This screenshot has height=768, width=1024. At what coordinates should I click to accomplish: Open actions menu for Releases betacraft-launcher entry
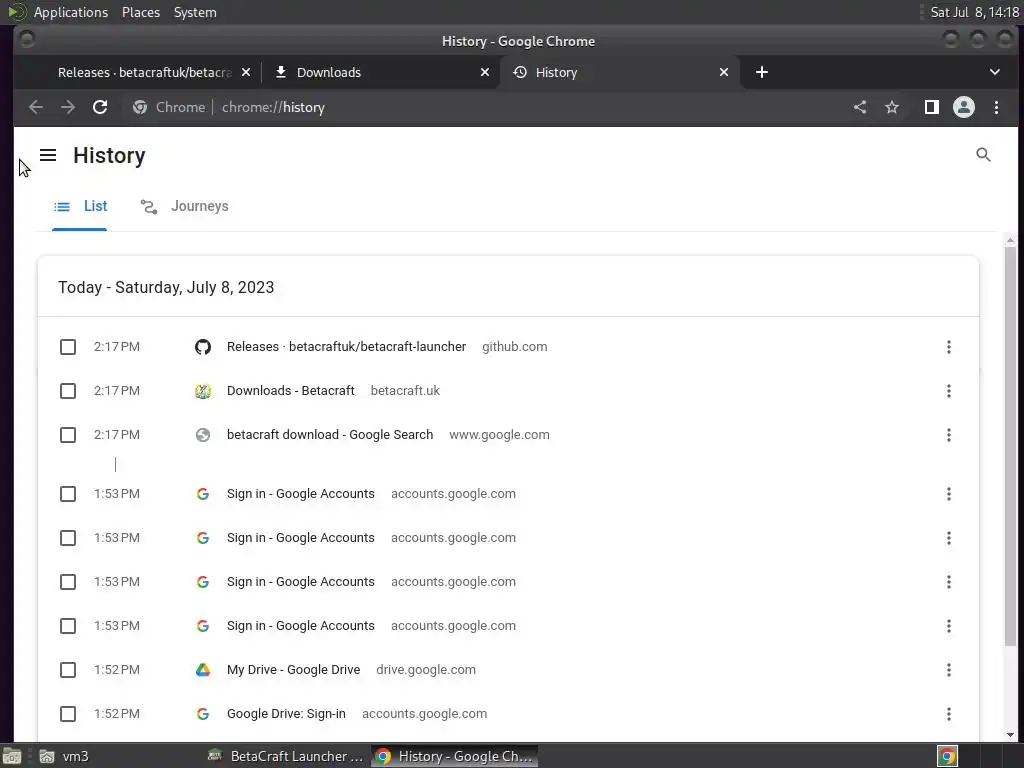948,347
